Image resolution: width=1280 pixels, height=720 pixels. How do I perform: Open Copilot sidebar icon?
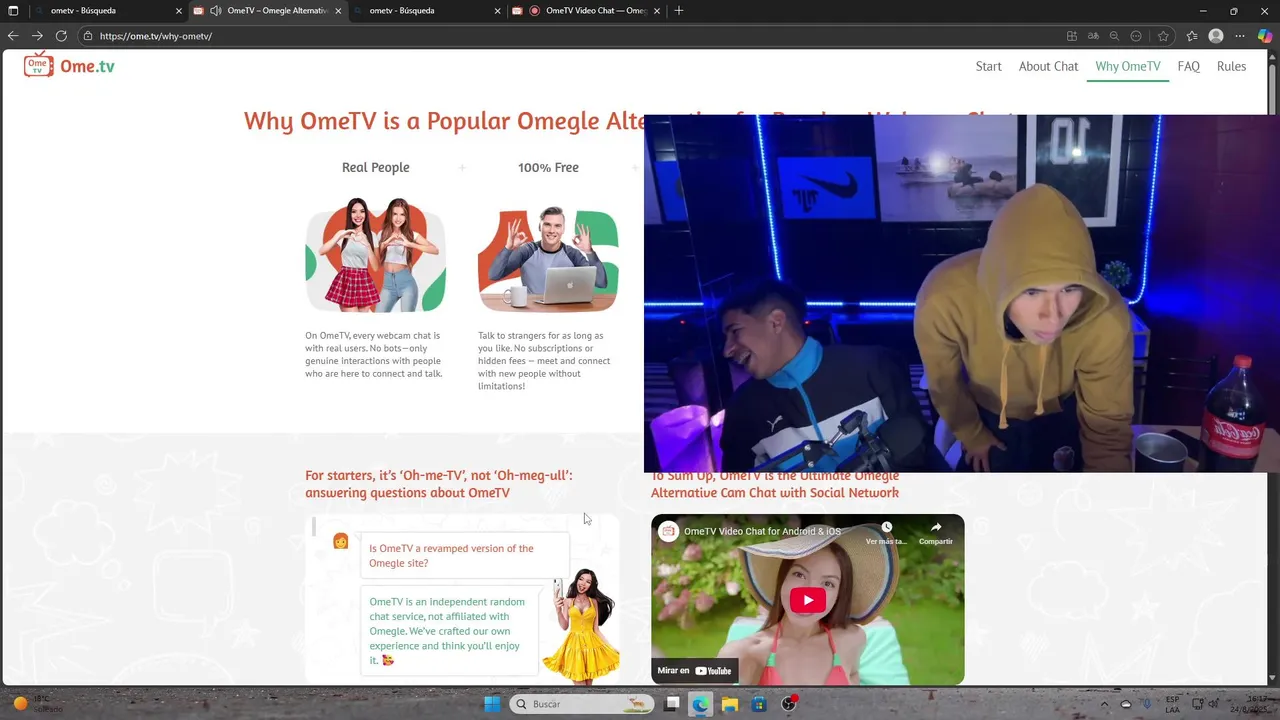click(1265, 36)
